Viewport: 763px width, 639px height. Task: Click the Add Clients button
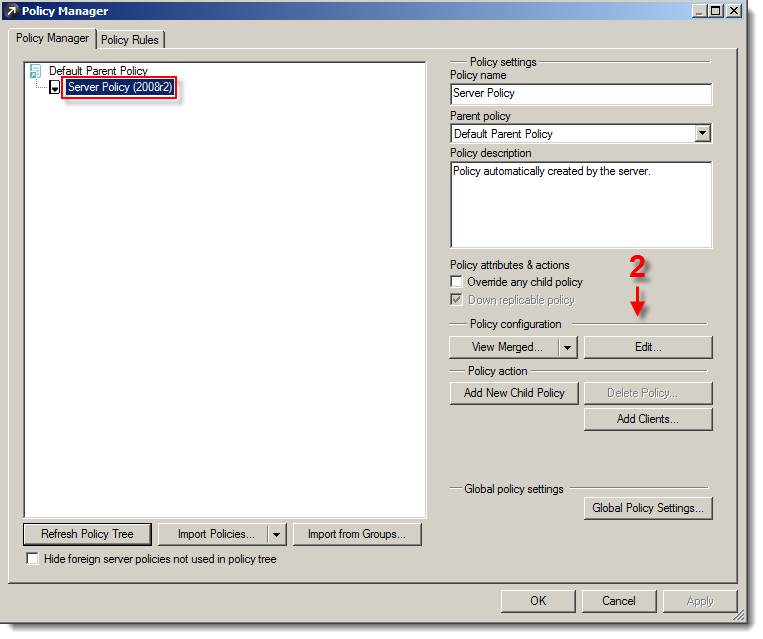[648, 419]
